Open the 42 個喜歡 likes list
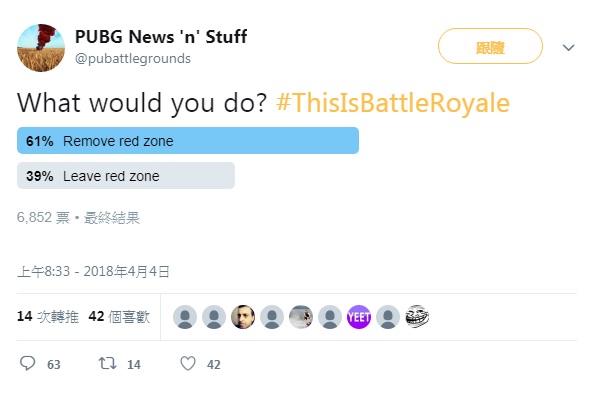This screenshot has width=607, height=395. (119, 316)
